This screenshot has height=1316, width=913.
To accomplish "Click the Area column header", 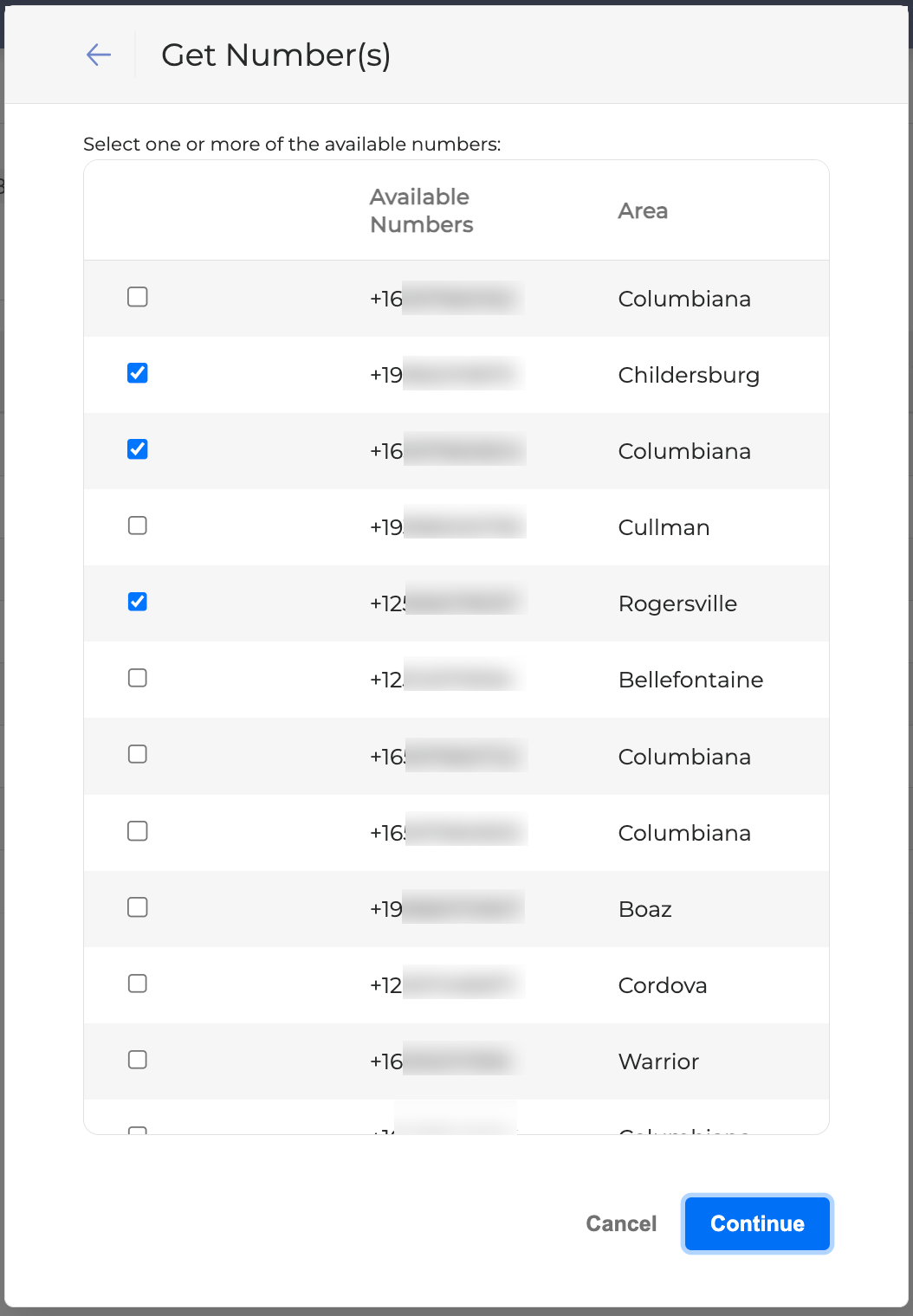I will [643, 211].
